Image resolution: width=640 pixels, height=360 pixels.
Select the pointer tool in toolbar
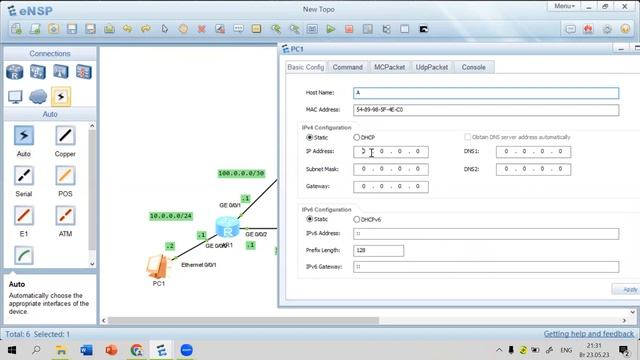tap(164, 29)
